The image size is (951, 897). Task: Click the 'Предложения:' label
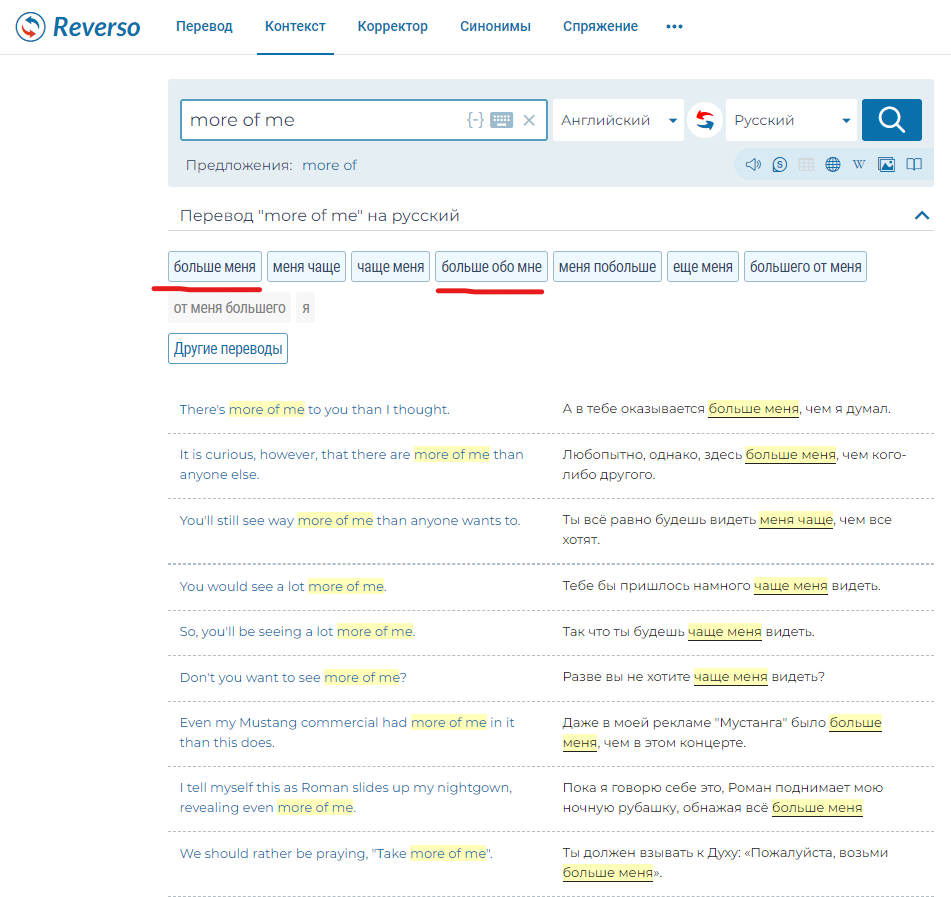click(239, 165)
